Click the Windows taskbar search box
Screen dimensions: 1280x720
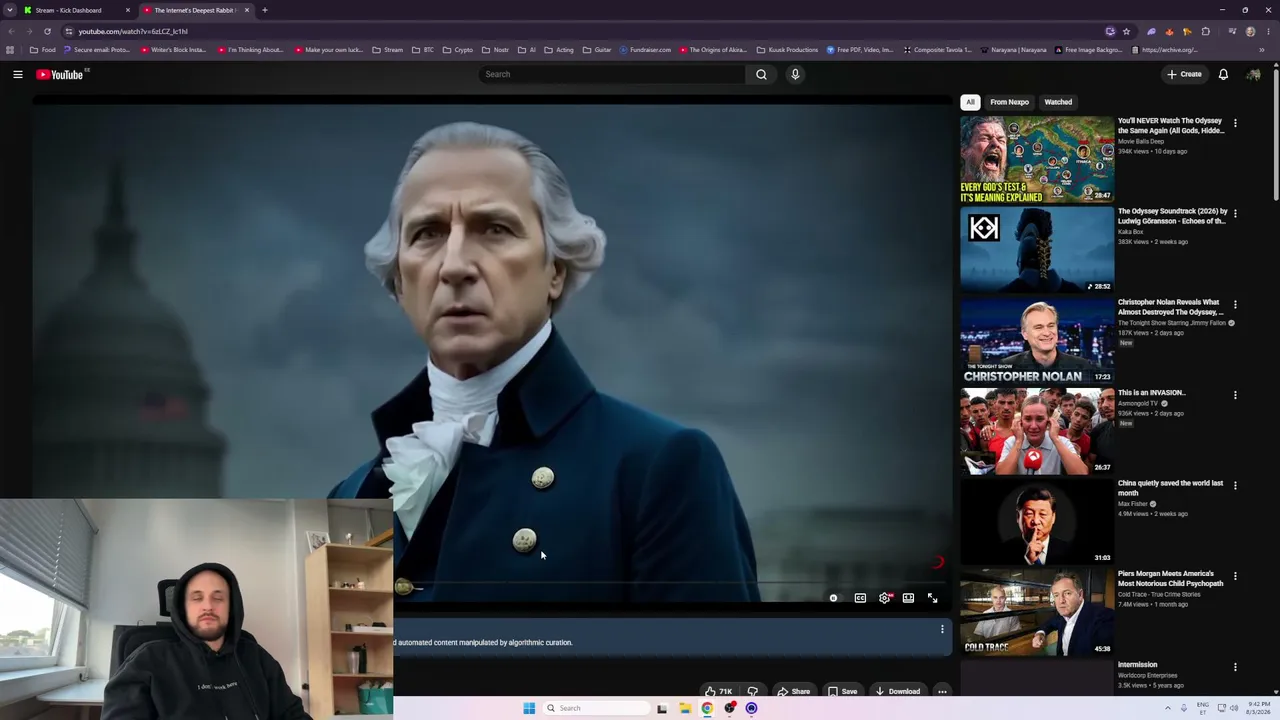click(597, 708)
